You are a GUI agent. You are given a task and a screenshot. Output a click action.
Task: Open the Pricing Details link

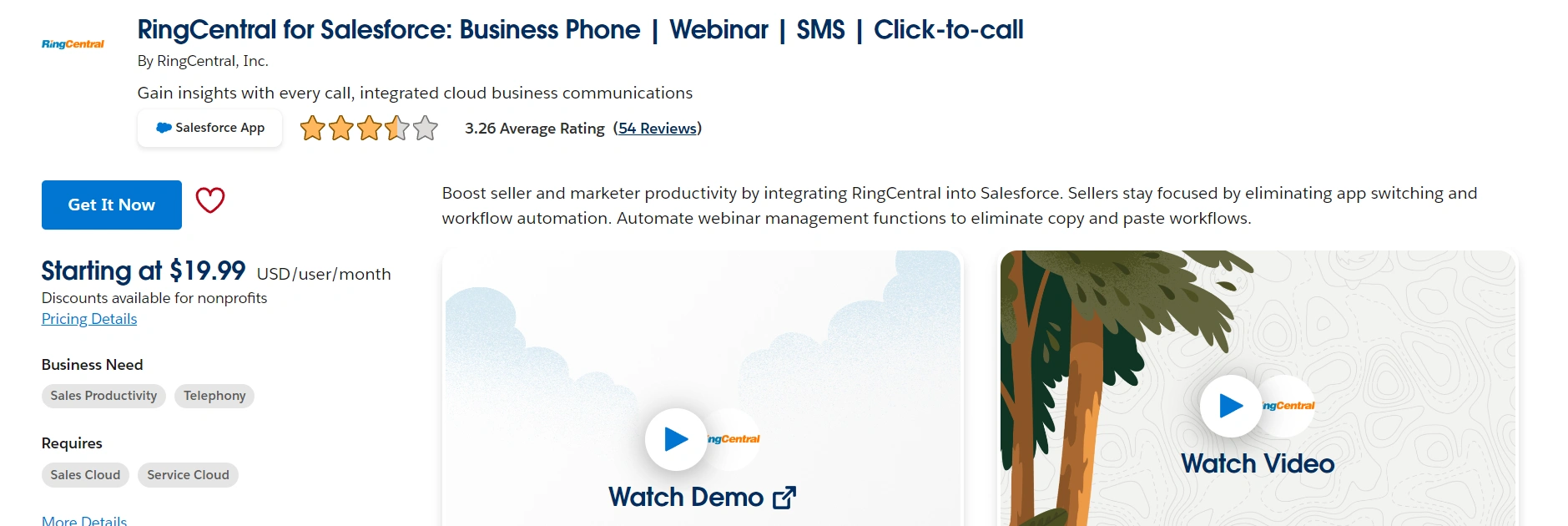[89, 319]
